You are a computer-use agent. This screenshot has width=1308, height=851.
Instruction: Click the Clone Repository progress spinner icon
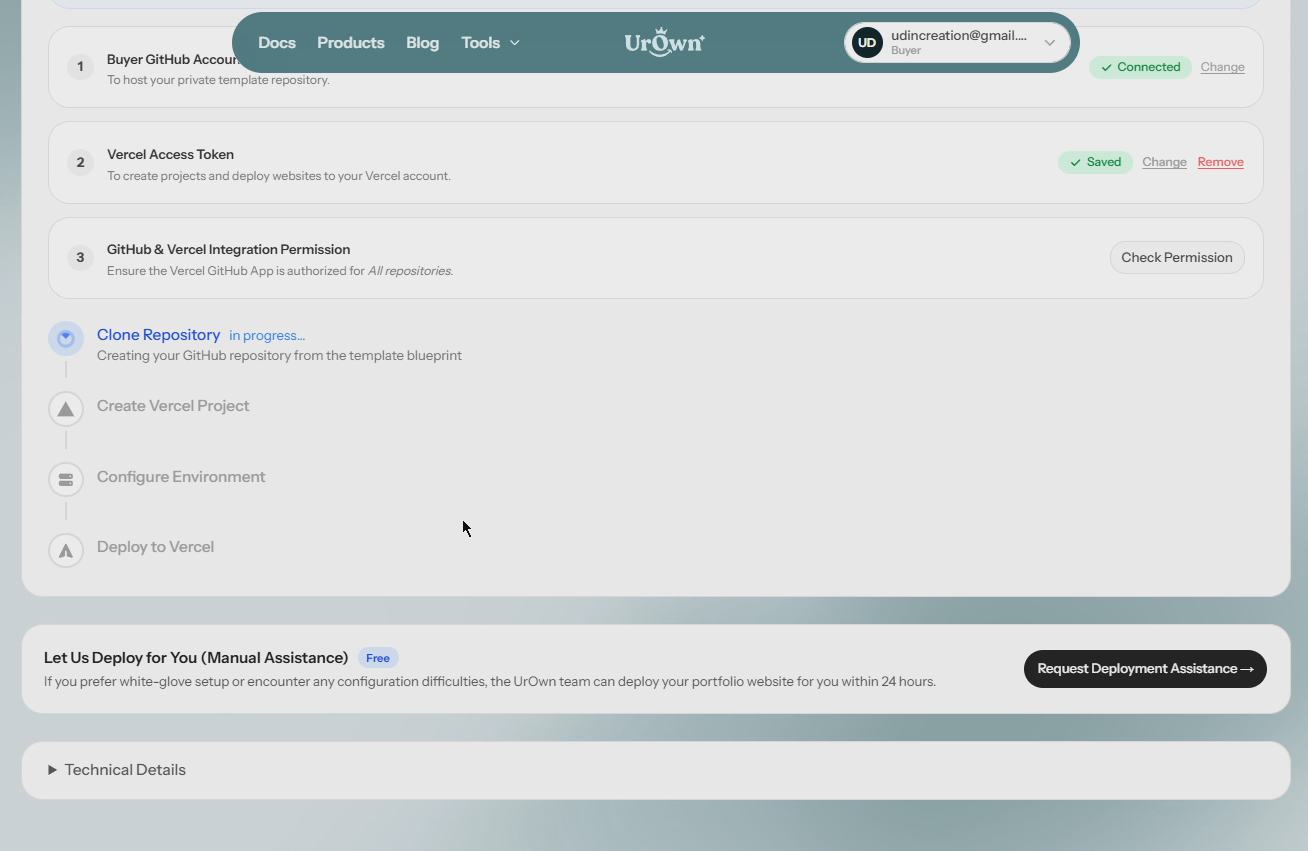[66, 338]
